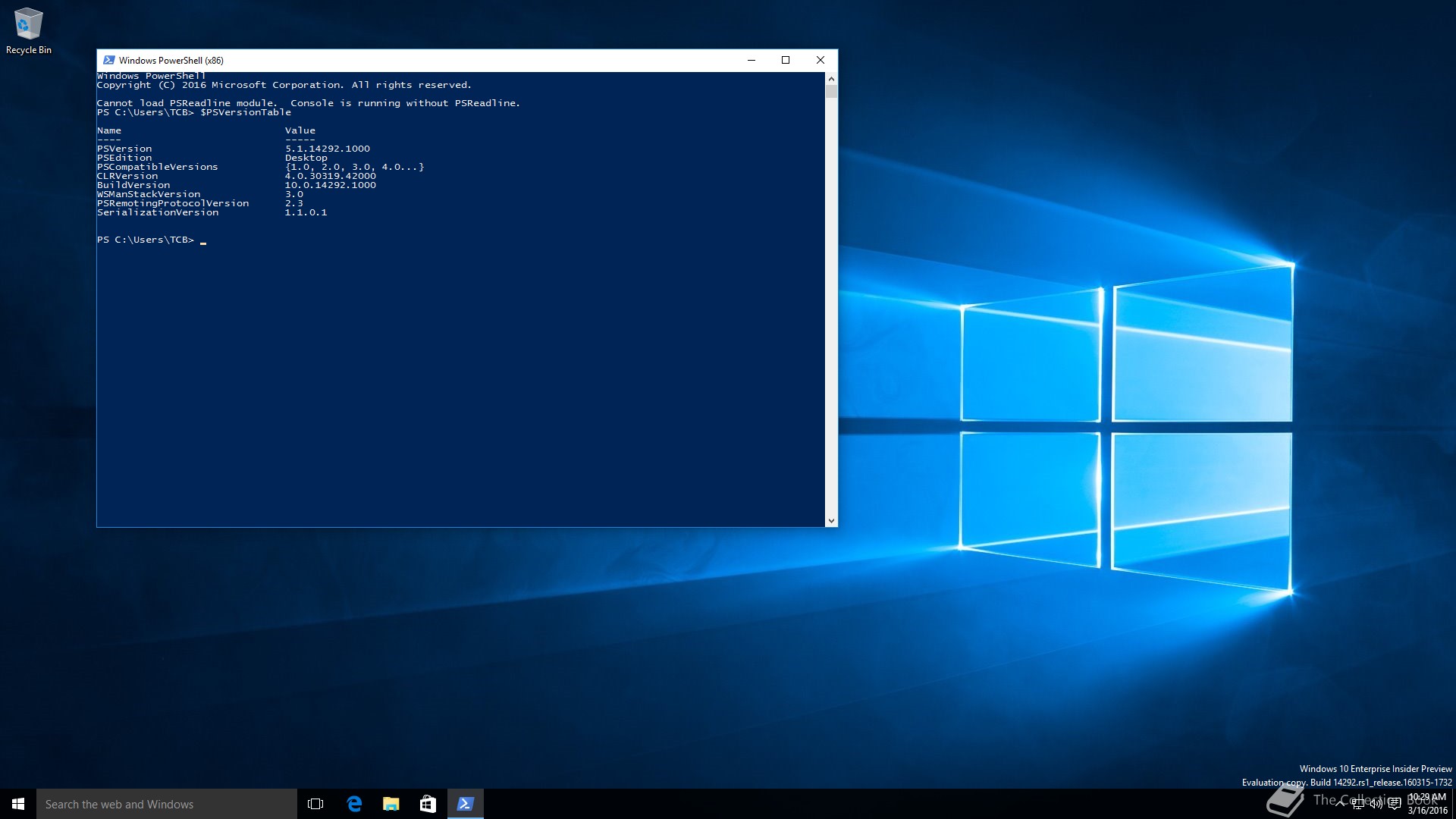Click the 'Search the web and Windows' box
The width and height of the screenshot is (1456, 819).
pos(167,804)
